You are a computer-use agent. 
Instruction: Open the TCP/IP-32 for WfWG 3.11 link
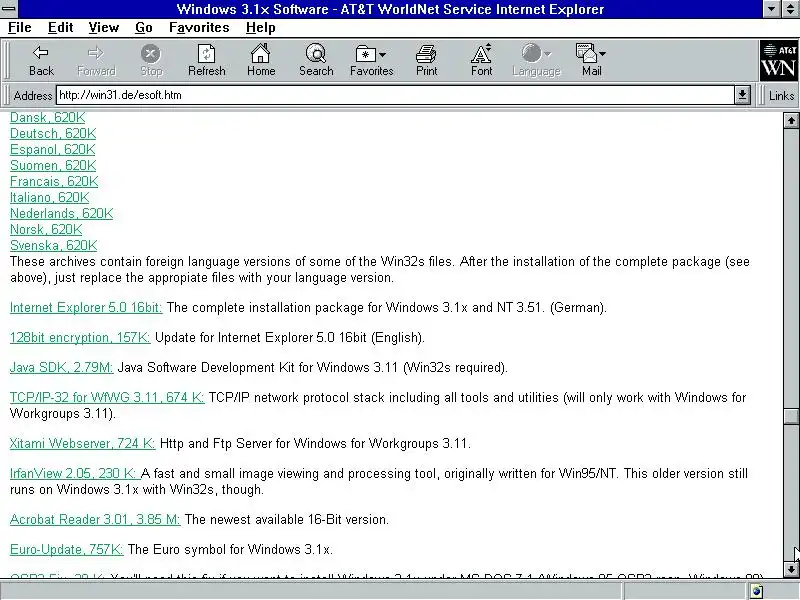point(107,397)
